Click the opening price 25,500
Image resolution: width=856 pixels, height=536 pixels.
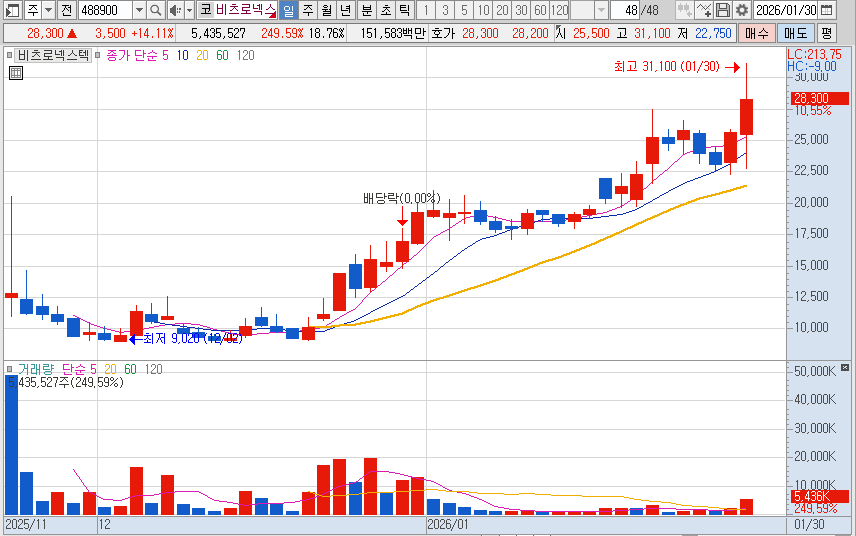click(x=591, y=33)
